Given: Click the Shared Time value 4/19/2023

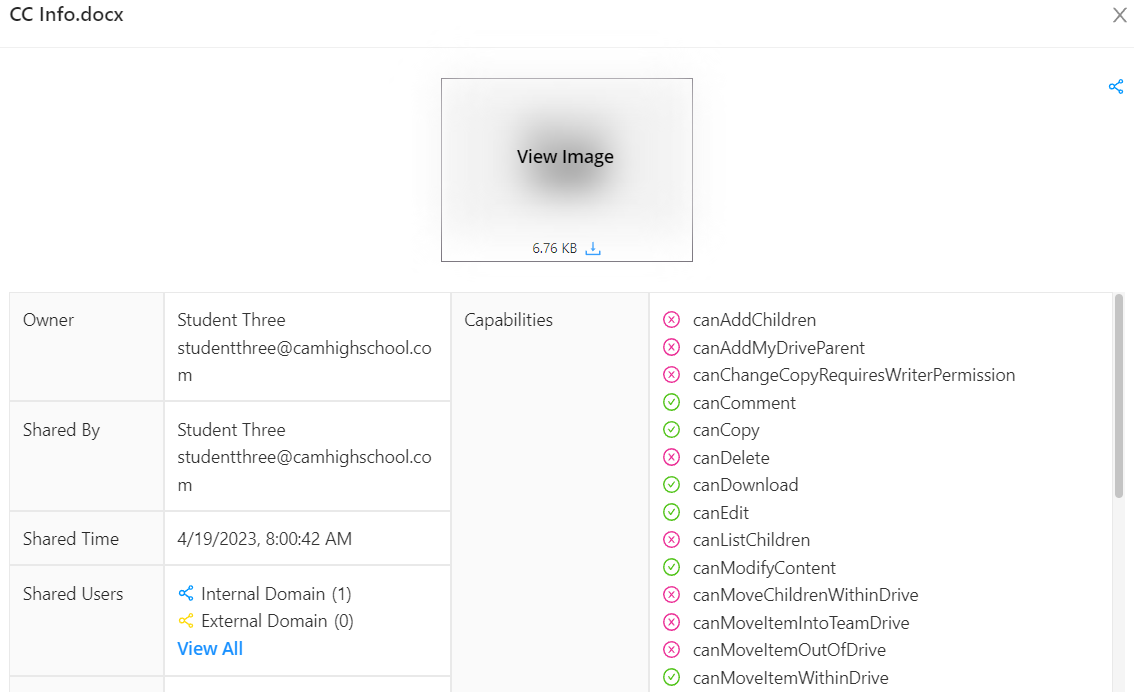Looking at the screenshot, I should (264, 539).
